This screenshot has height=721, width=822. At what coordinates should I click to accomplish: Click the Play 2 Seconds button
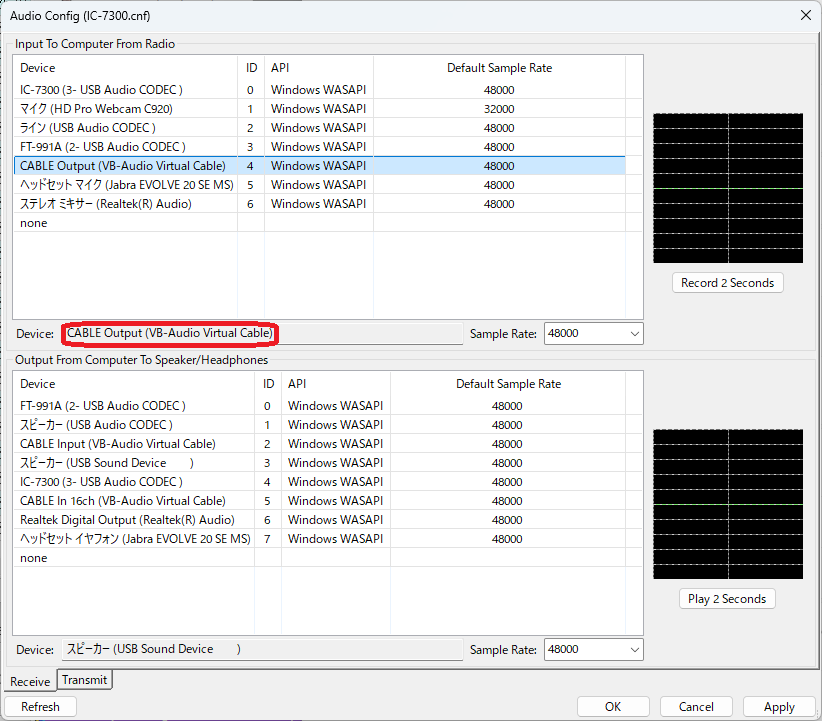coord(727,599)
